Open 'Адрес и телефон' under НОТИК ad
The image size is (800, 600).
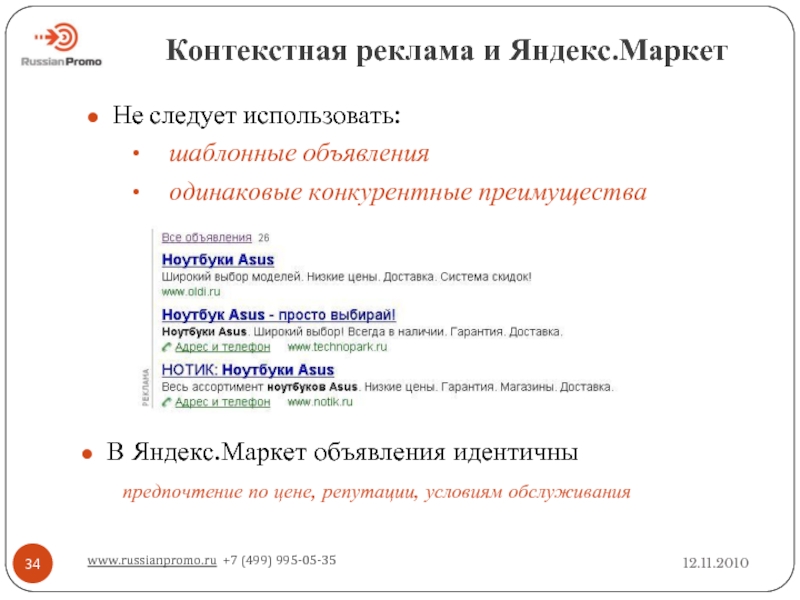[x=222, y=402]
